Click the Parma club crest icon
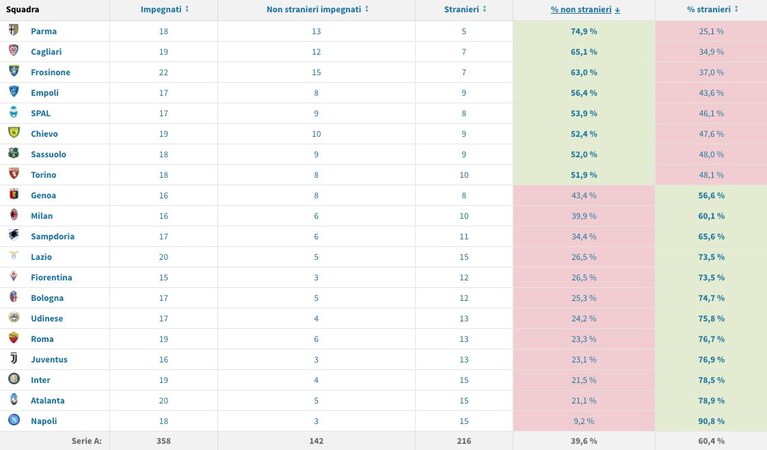 14,30
